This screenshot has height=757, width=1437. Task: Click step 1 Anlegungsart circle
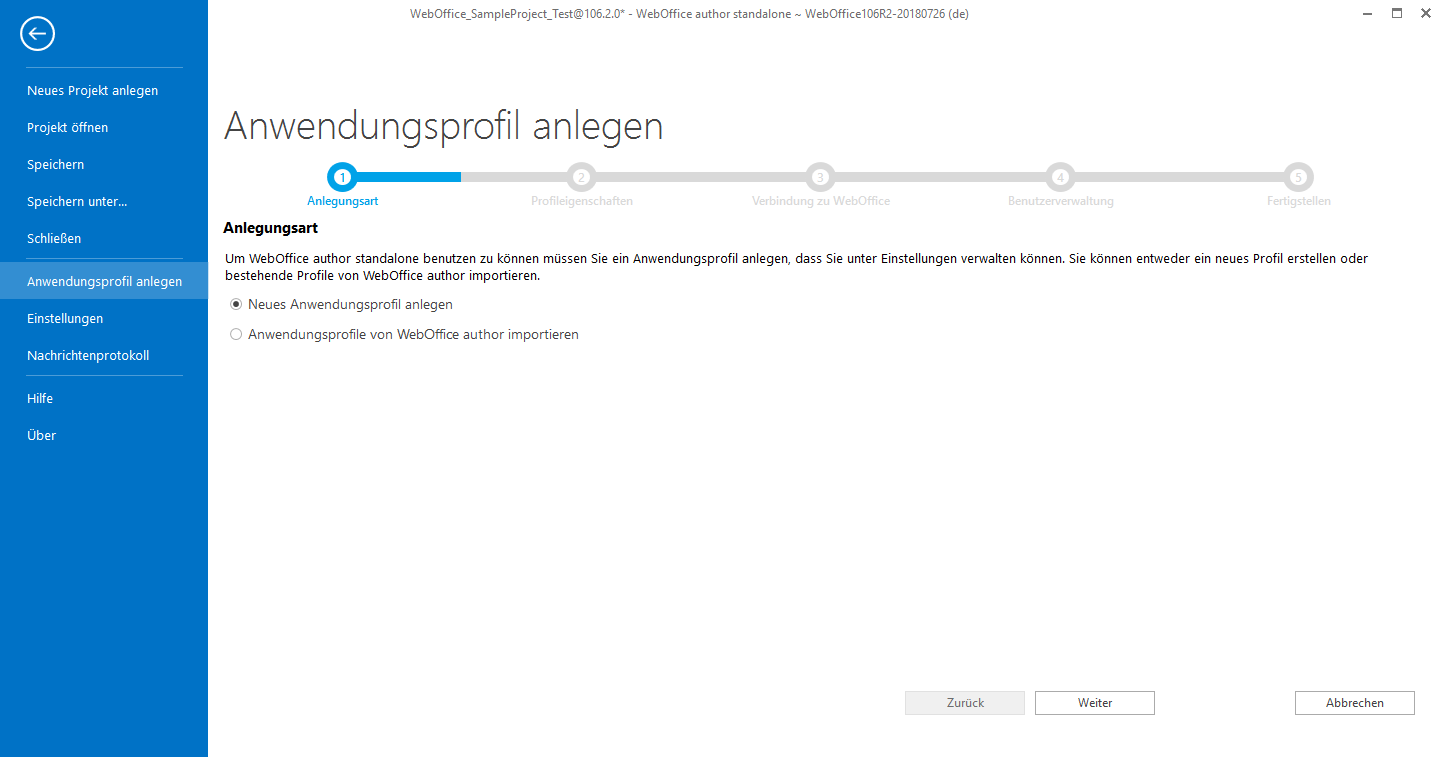342,177
